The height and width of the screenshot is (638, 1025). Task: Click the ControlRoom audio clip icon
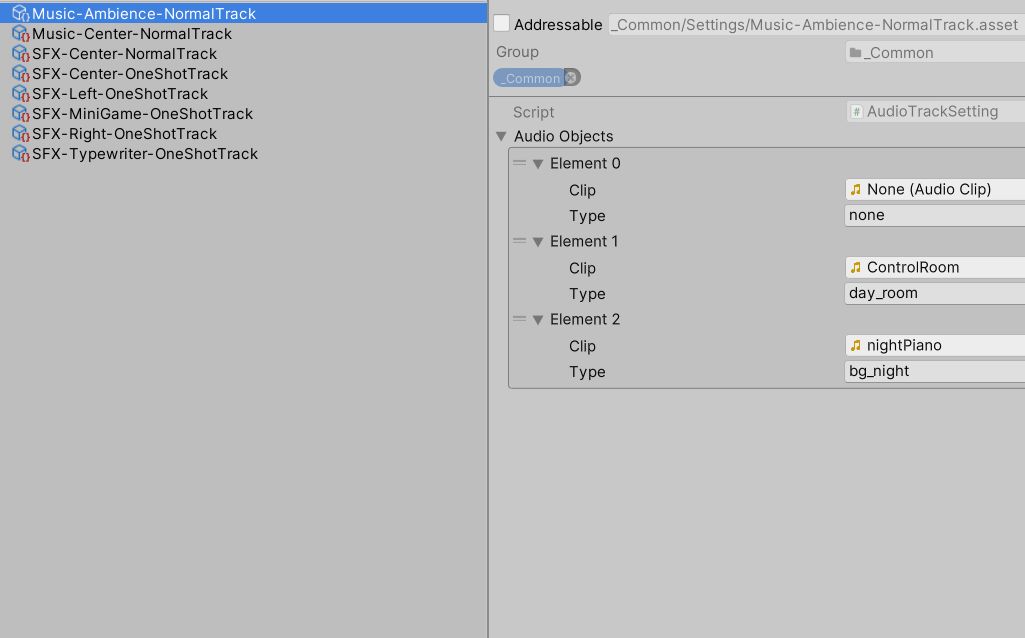(x=856, y=268)
